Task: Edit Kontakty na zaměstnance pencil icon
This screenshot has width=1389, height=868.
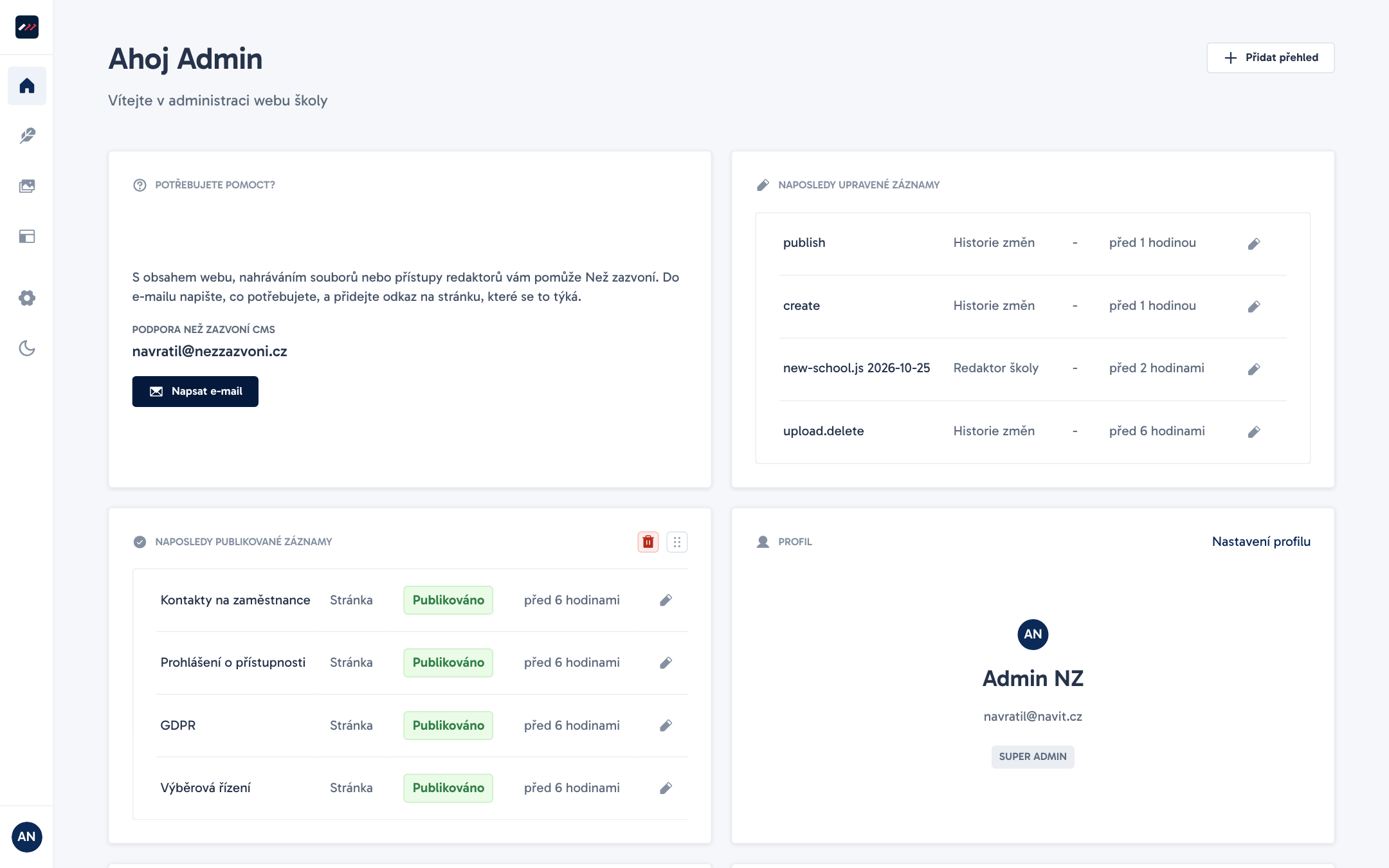Action: [666, 600]
